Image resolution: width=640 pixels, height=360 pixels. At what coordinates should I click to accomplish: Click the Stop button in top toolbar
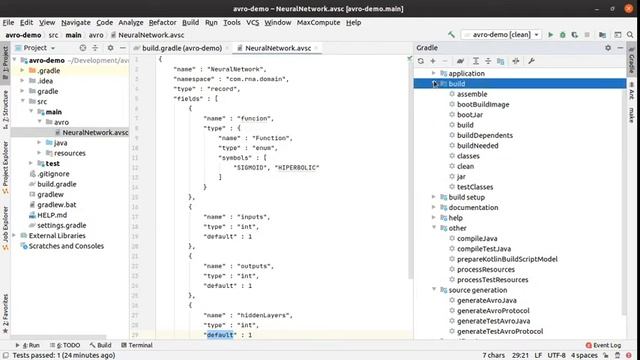(587, 35)
